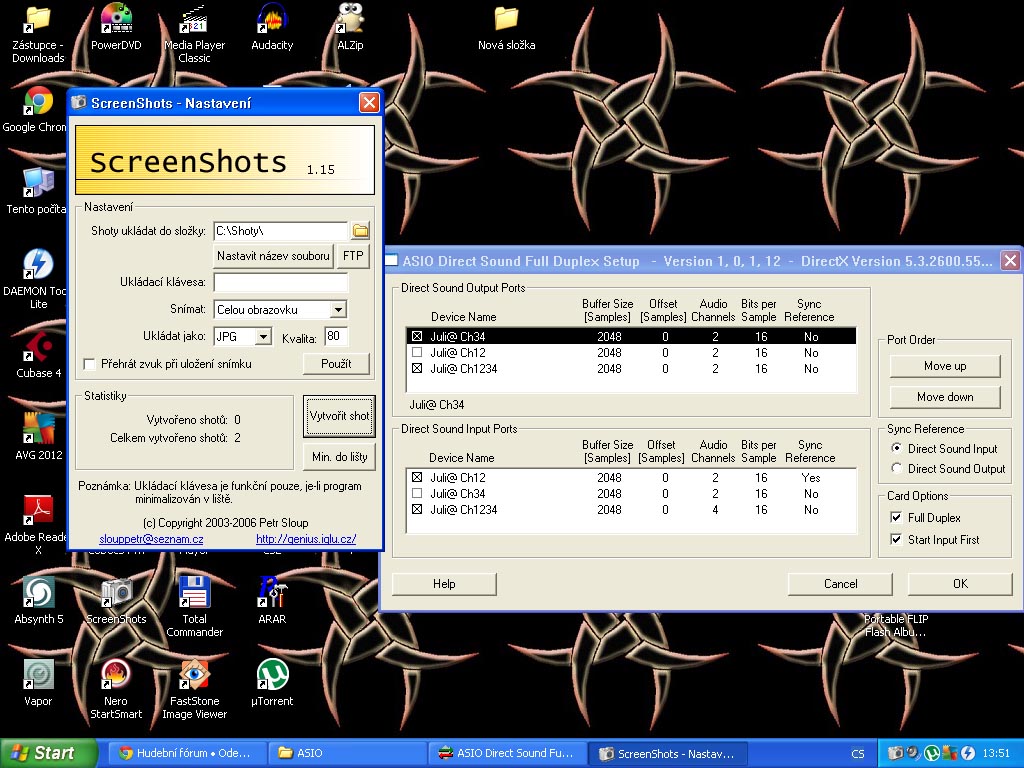The width and height of the screenshot is (1024, 768).
Task: Click the Ukládací klávesa input field
Action: tap(281, 282)
